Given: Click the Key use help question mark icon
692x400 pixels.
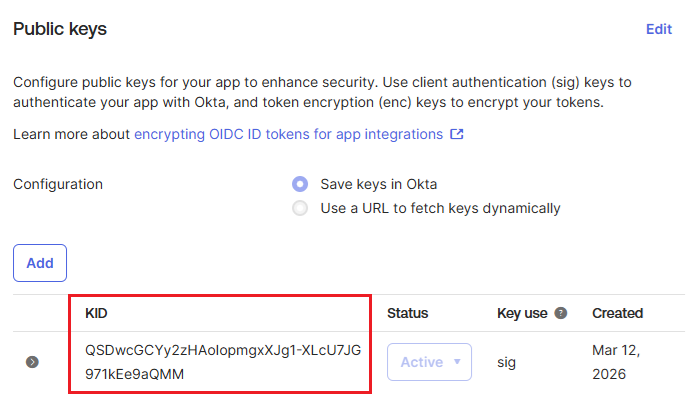Looking at the screenshot, I should coord(561,313).
